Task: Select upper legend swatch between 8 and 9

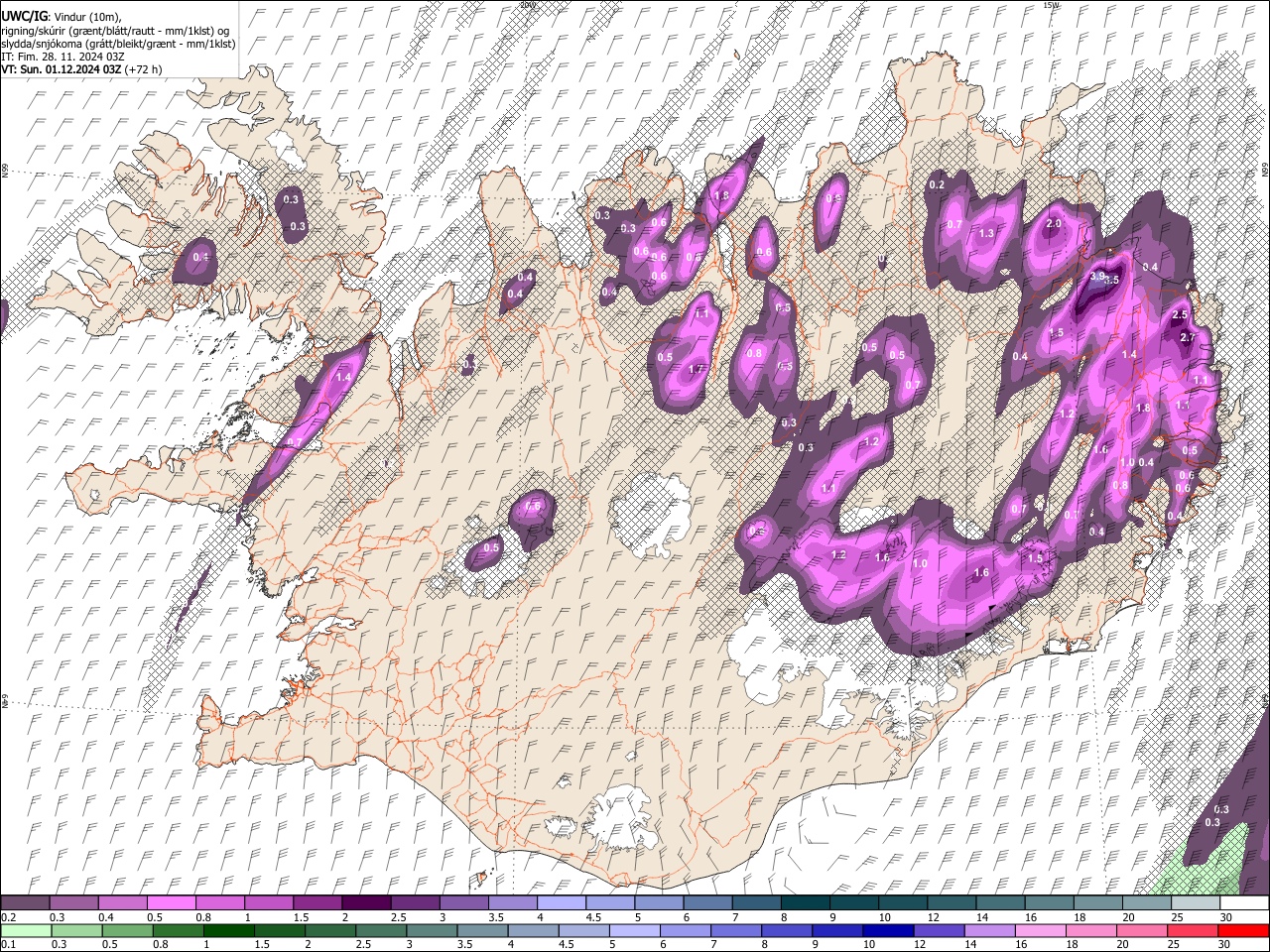Action: (806, 902)
